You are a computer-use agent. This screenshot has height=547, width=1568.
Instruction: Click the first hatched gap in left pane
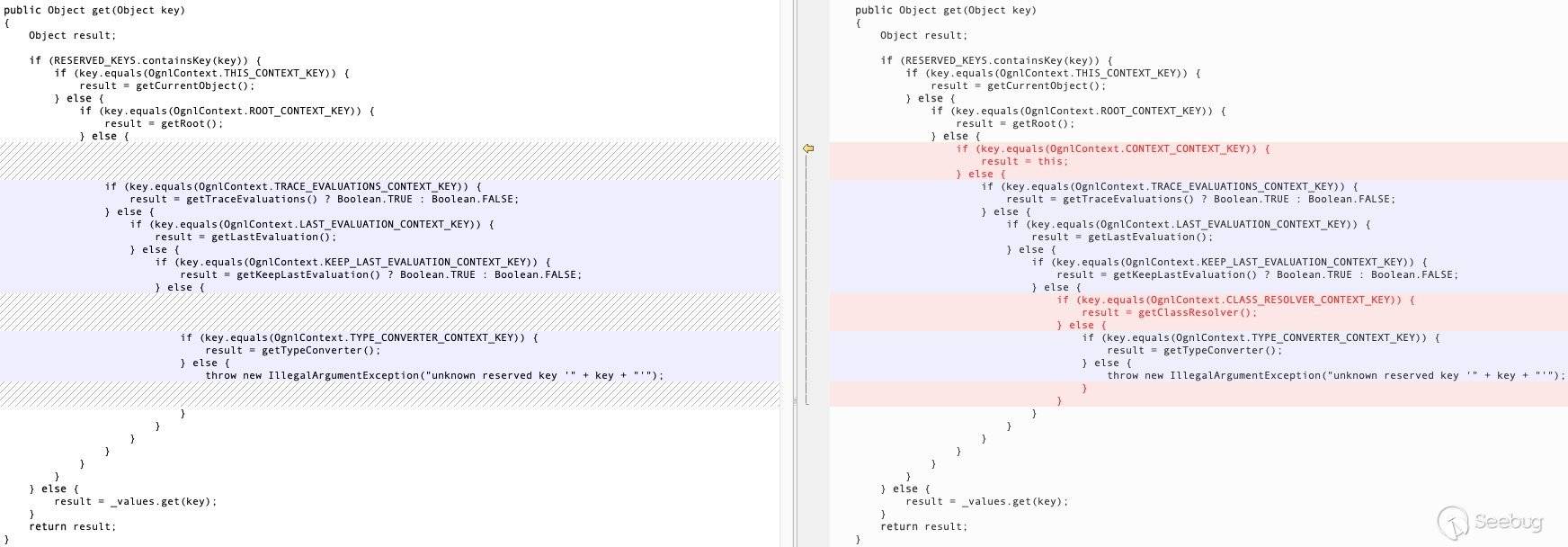[x=389, y=161]
